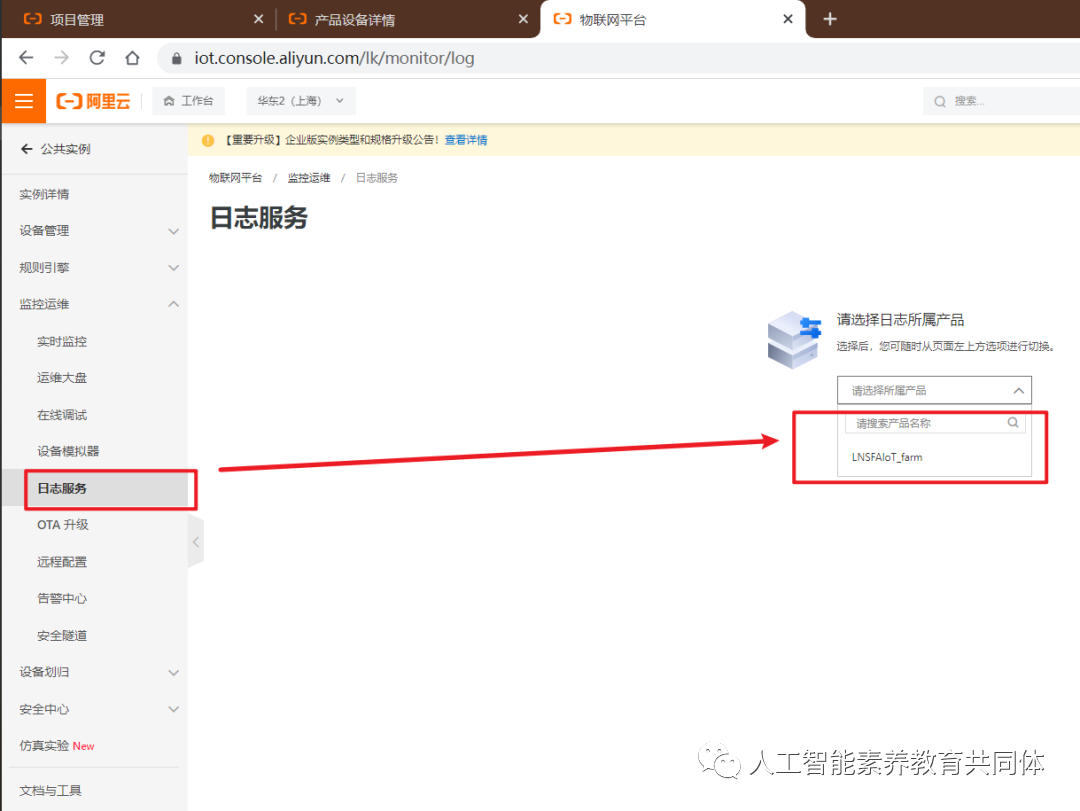Click the Aliyun (阿里云) logo
Viewport: 1080px width, 811px height.
93,101
